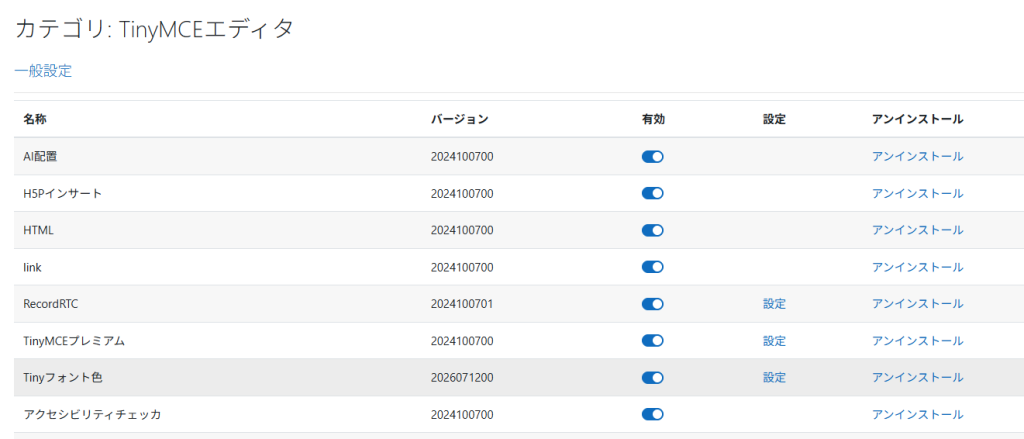Uninstall the RecordRTC plugin
Image resolution: width=1024 pixels, height=439 pixels.
coord(918,304)
